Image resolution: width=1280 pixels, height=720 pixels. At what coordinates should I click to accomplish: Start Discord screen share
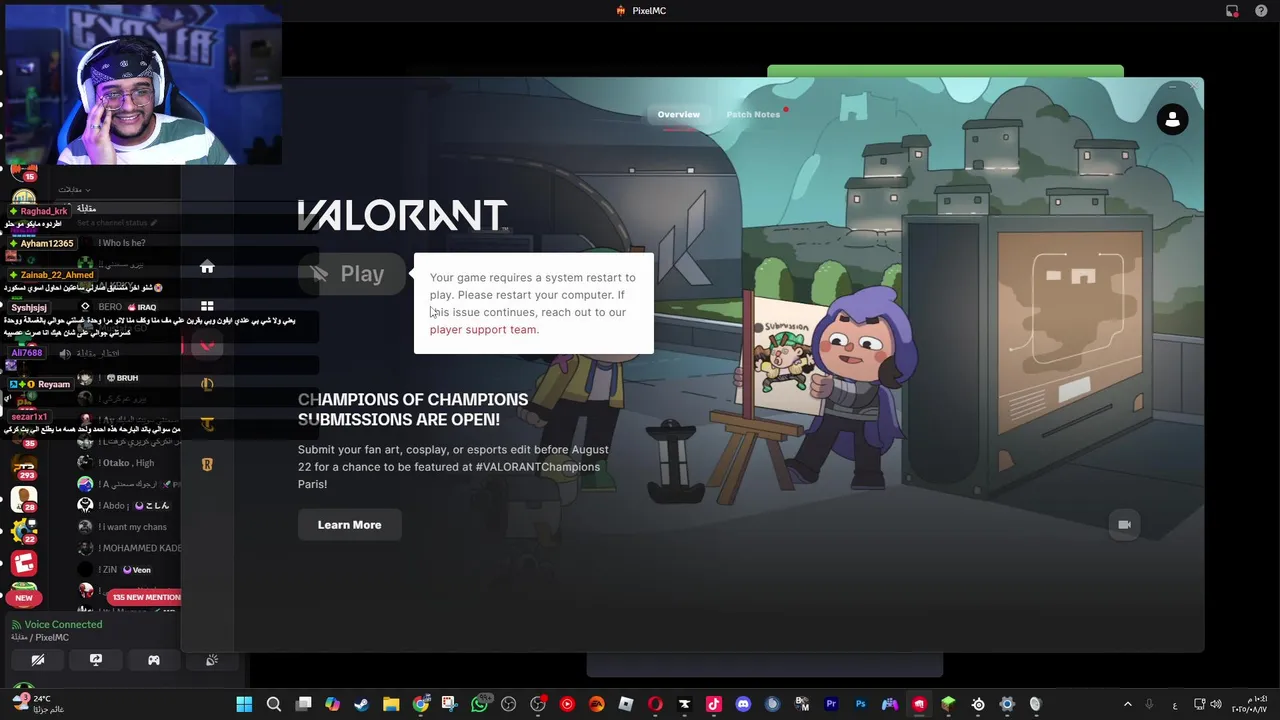pyautogui.click(x=96, y=660)
